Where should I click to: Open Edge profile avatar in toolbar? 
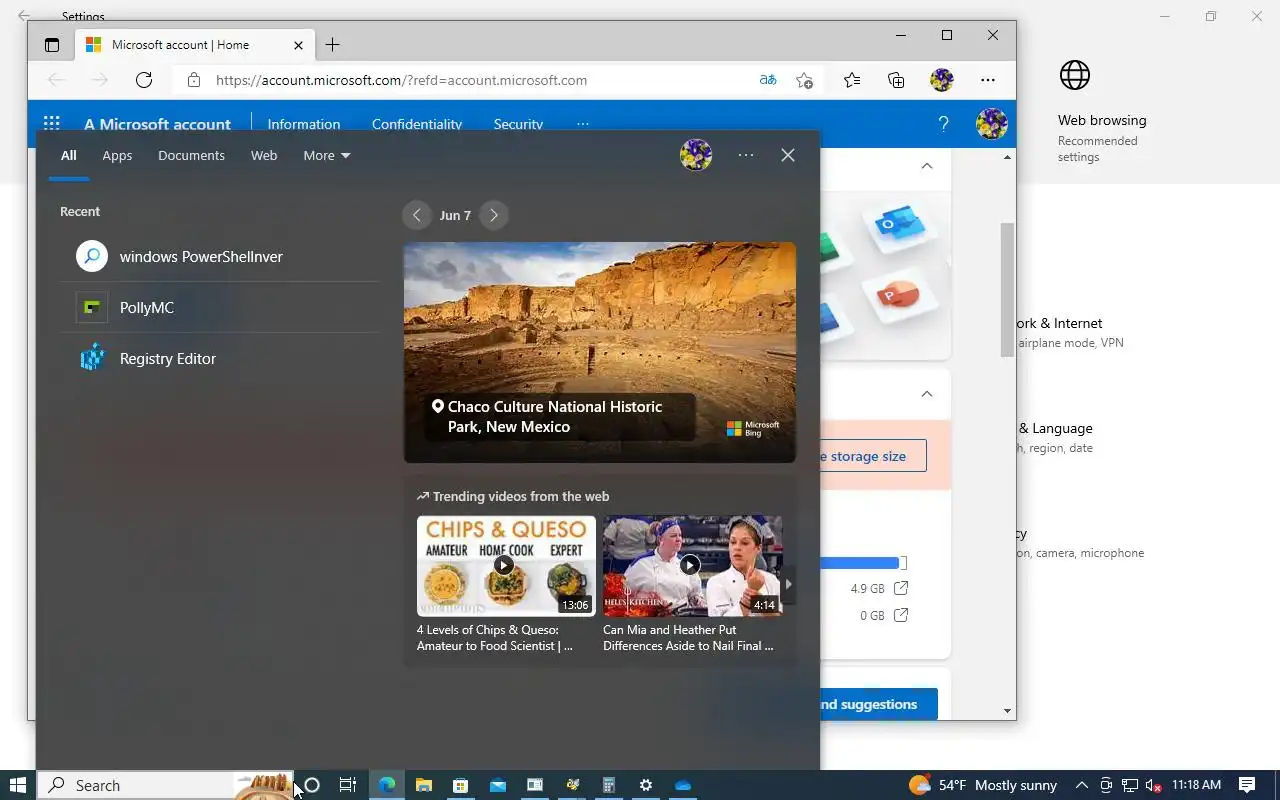(x=941, y=80)
